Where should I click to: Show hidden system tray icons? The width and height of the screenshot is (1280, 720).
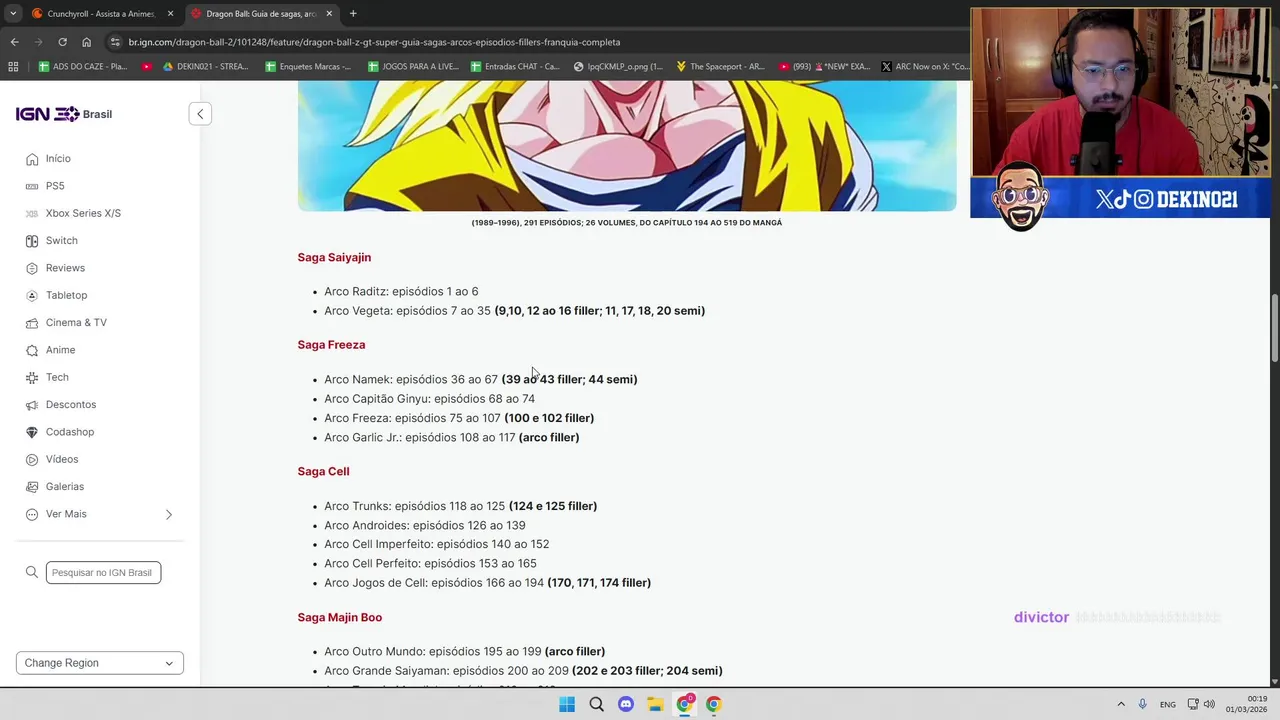(x=1121, y=704)
